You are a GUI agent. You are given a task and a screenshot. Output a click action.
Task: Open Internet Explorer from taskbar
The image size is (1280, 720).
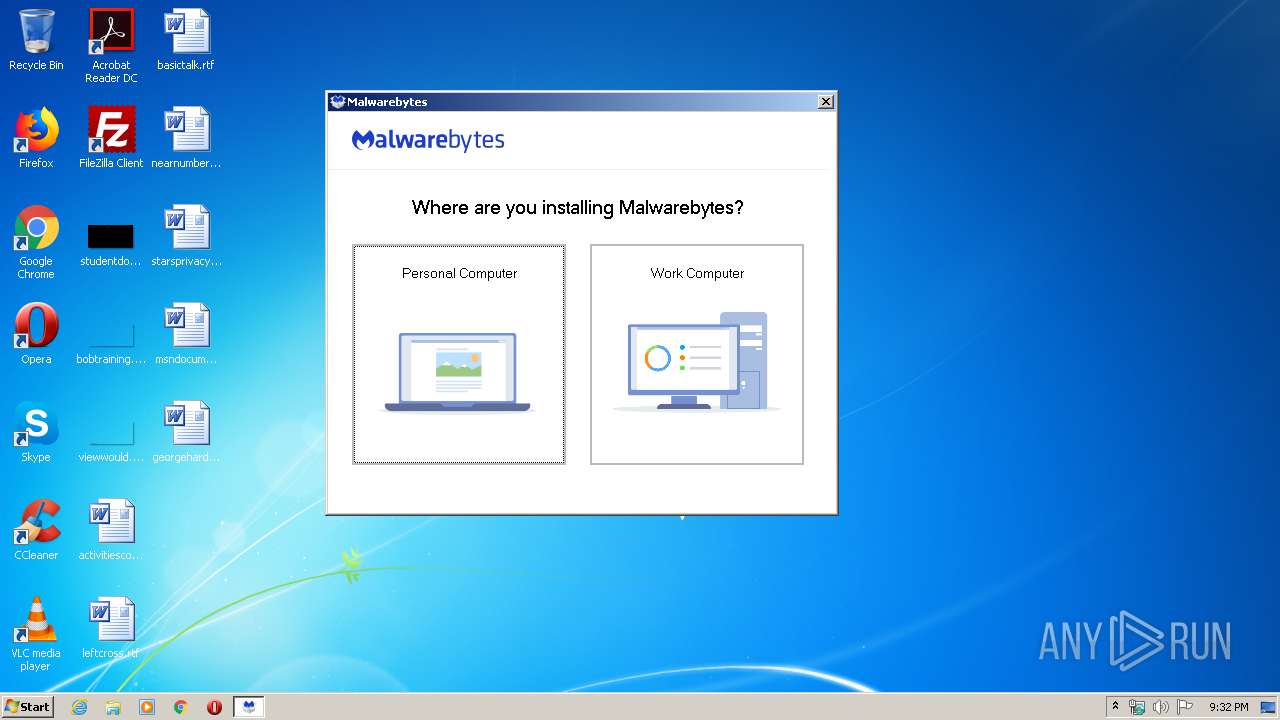tap(79, 707)
